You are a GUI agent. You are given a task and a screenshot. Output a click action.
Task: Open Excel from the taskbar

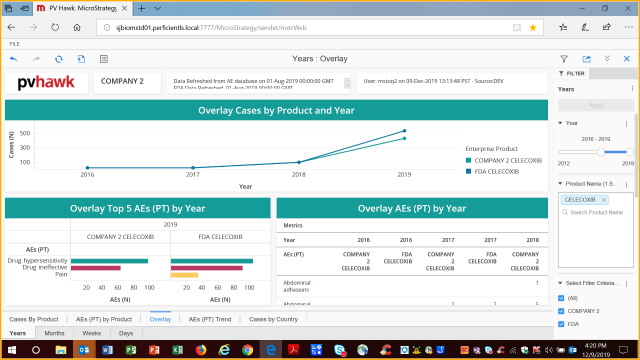(x=178, y=350)
